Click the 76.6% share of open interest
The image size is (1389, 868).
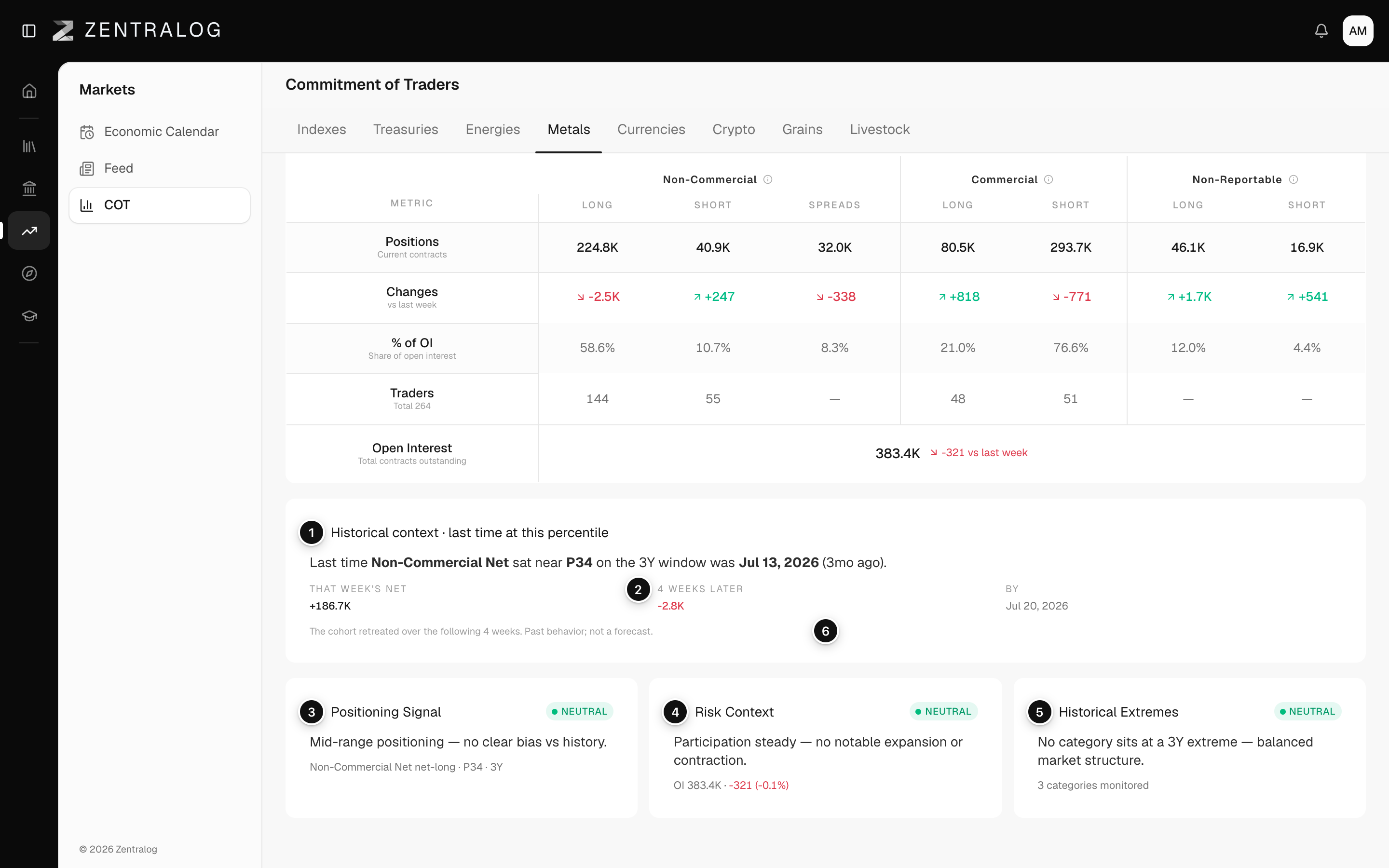pyautogui.click(x=1071, y=348)
